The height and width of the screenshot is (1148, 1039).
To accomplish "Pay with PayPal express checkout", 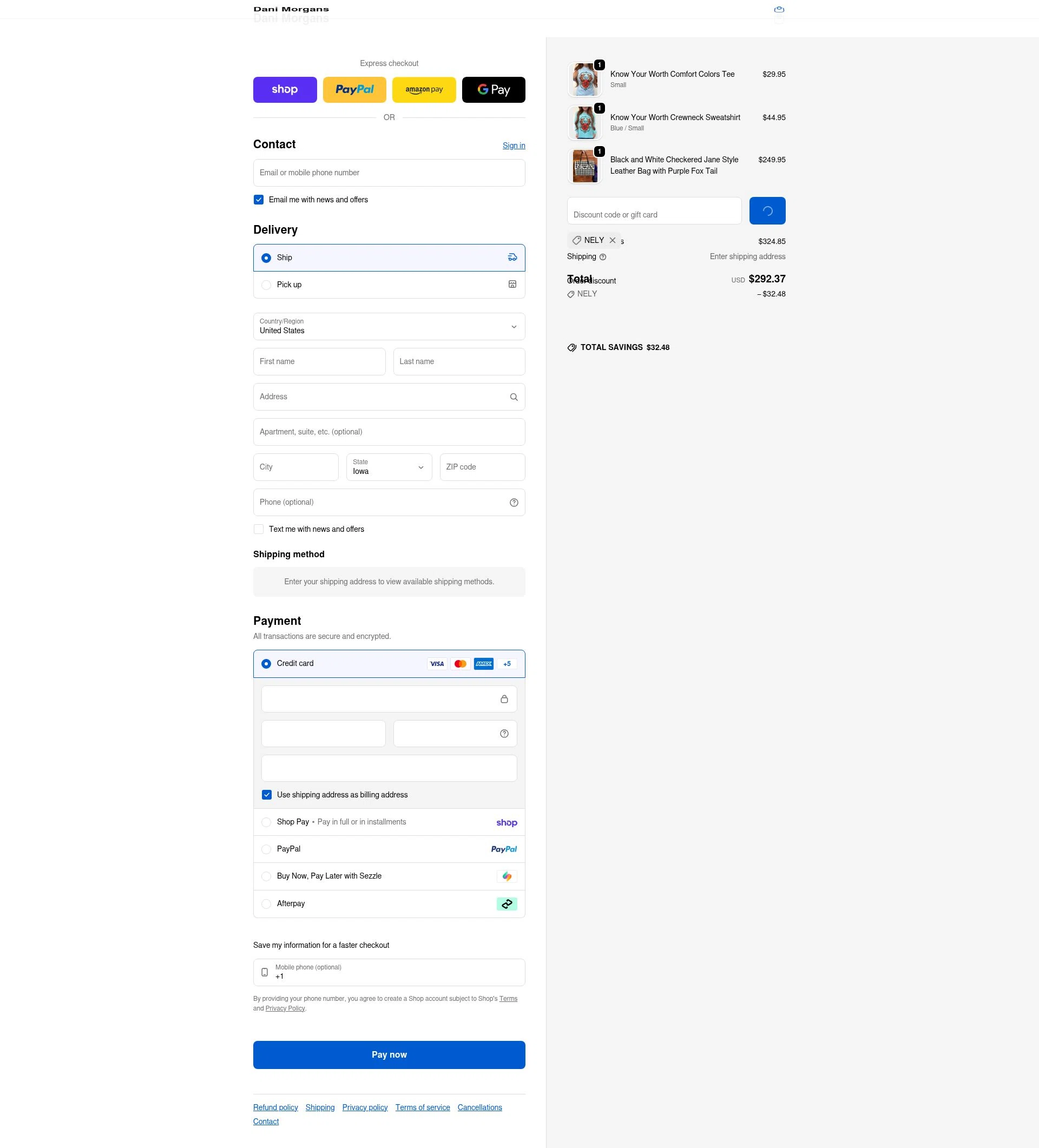I will [x=354, y=89].
